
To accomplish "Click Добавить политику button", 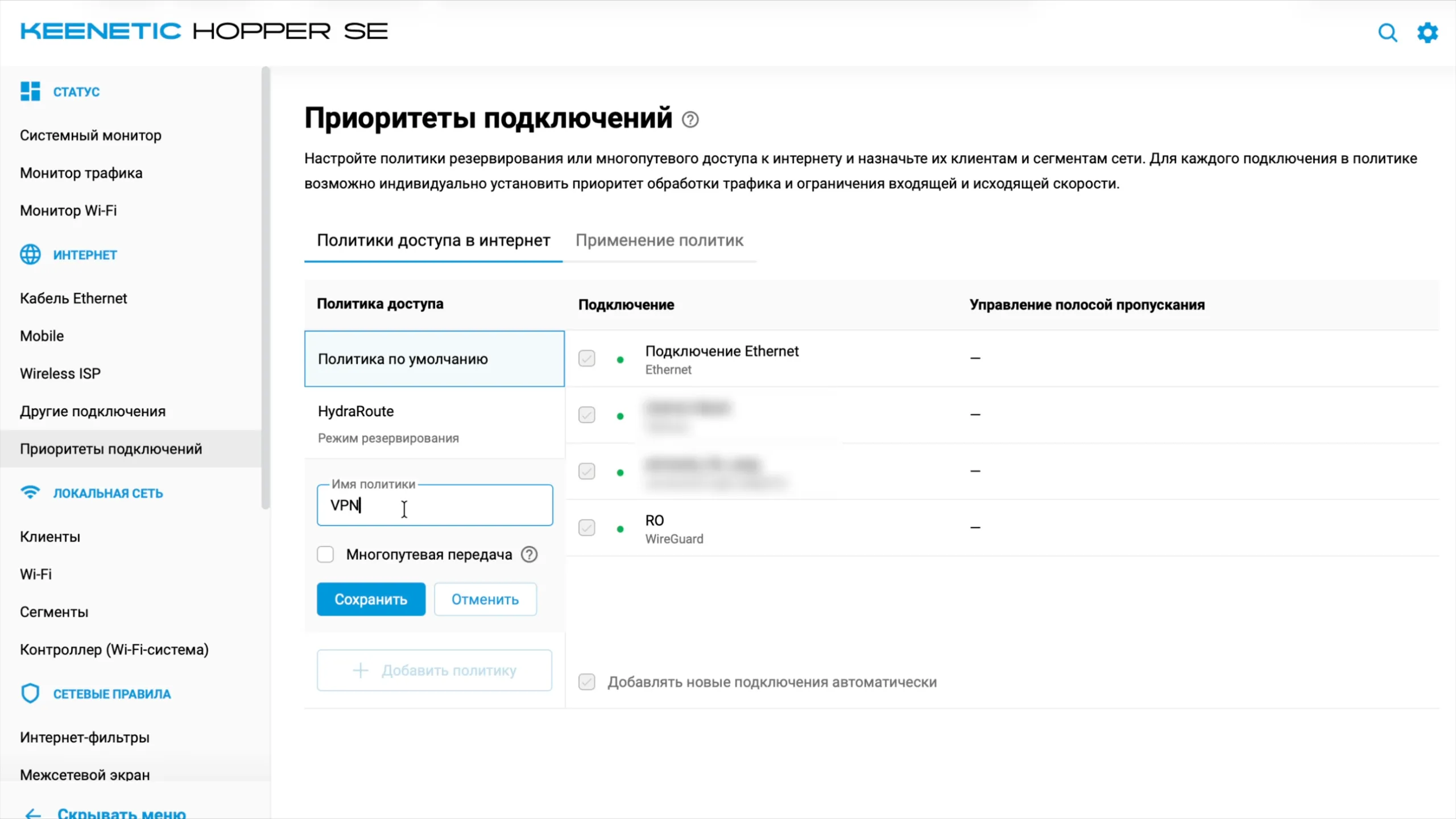I will tap(435, 670).
